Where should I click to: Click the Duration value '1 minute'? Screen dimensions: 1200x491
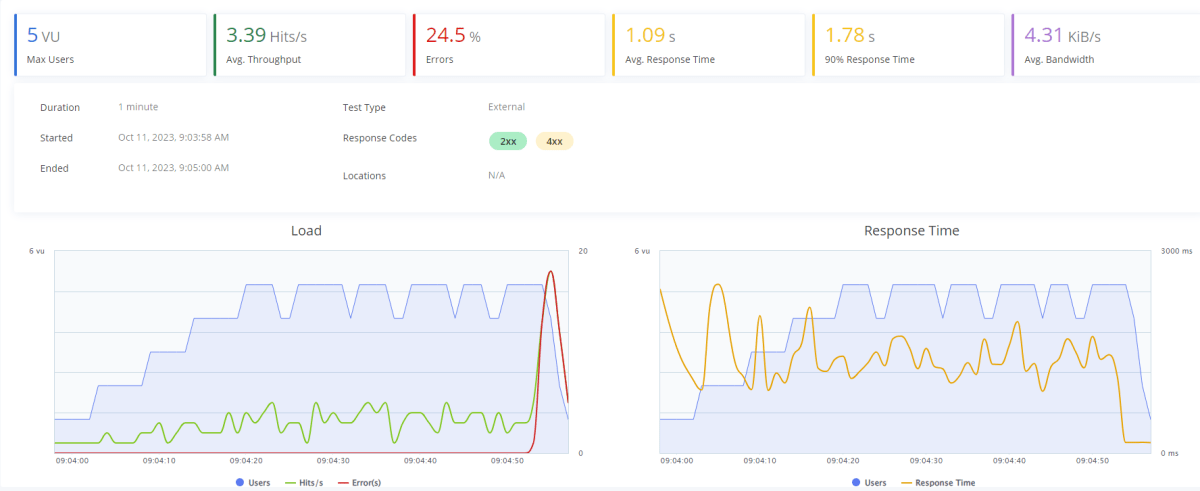coord(138,107)
